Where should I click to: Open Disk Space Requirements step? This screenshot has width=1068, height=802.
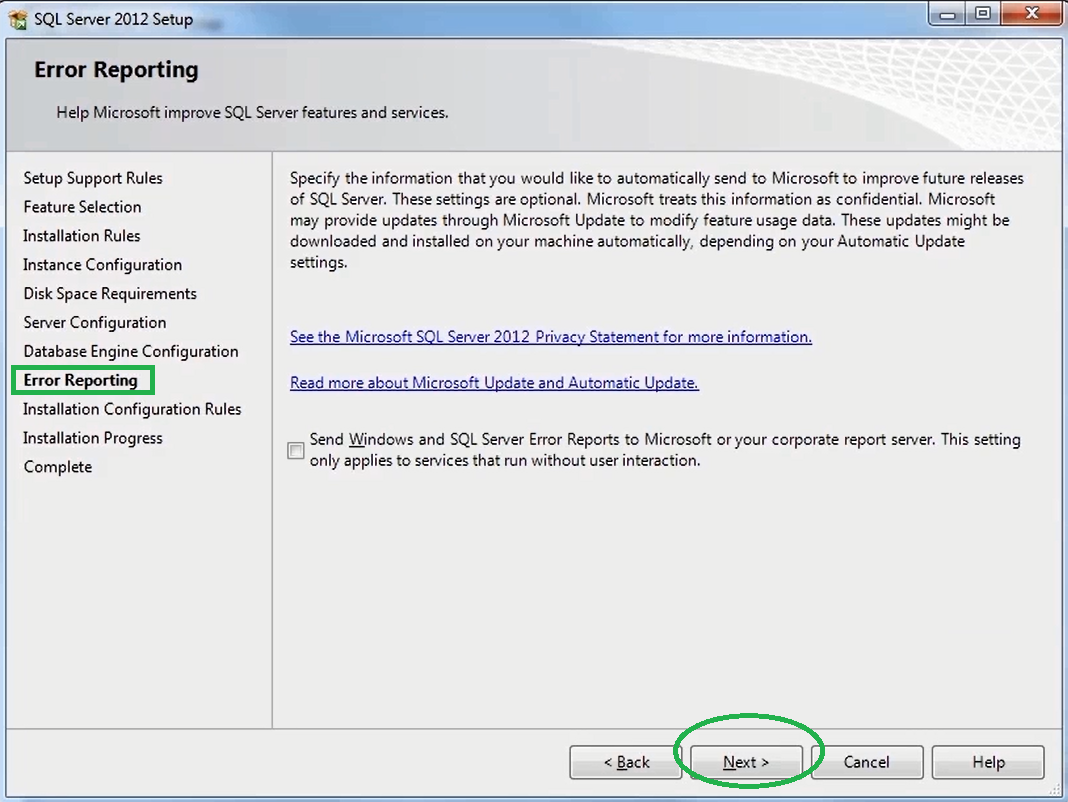point(109,294)
